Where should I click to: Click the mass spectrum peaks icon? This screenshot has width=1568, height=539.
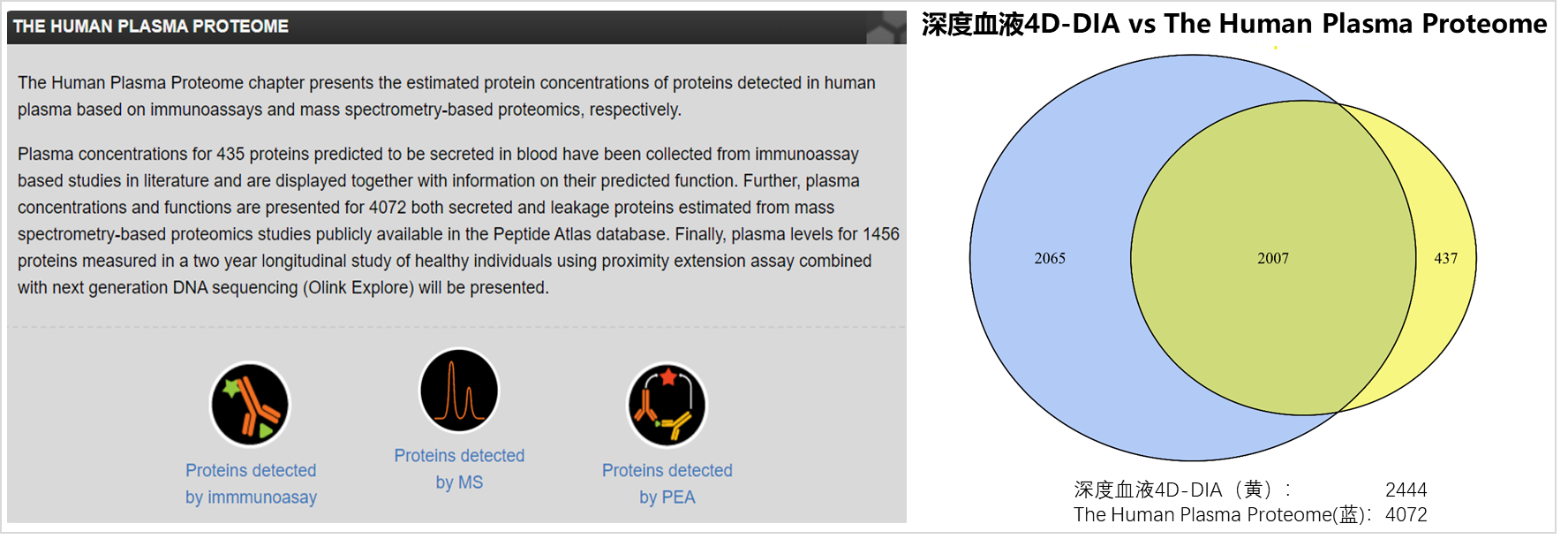[459, 391]
